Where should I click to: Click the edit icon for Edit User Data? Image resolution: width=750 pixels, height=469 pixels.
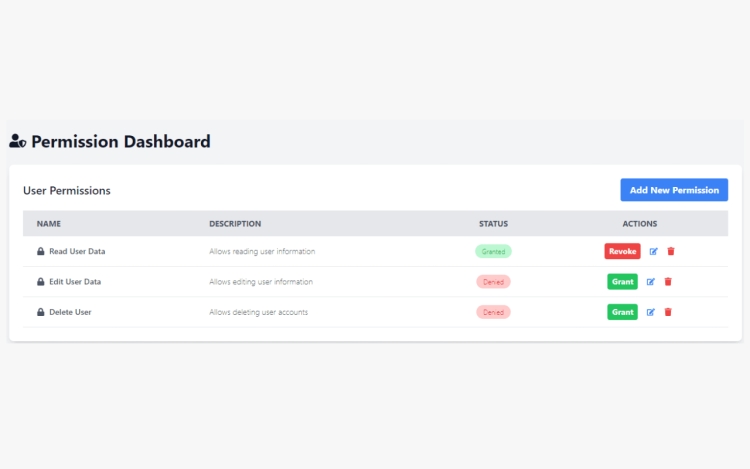651,282
